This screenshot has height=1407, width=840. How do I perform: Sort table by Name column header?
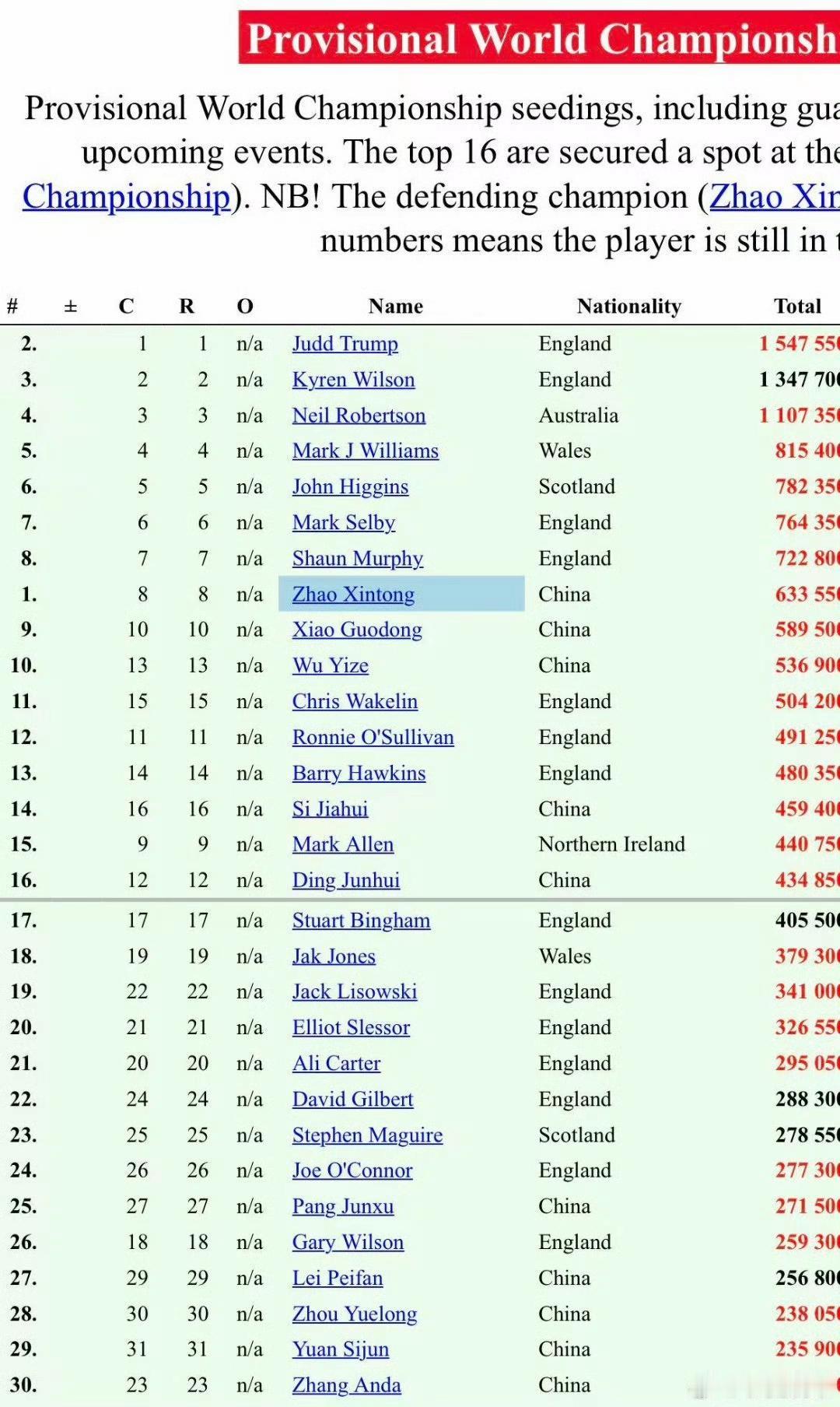[x=396, y=307]
